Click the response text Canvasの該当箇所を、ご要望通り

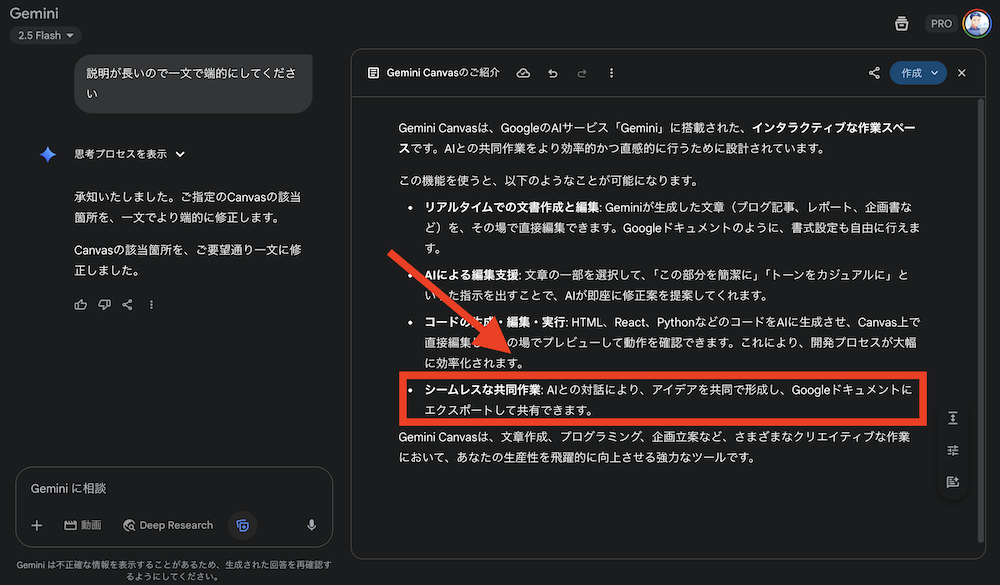click(188, 260)
